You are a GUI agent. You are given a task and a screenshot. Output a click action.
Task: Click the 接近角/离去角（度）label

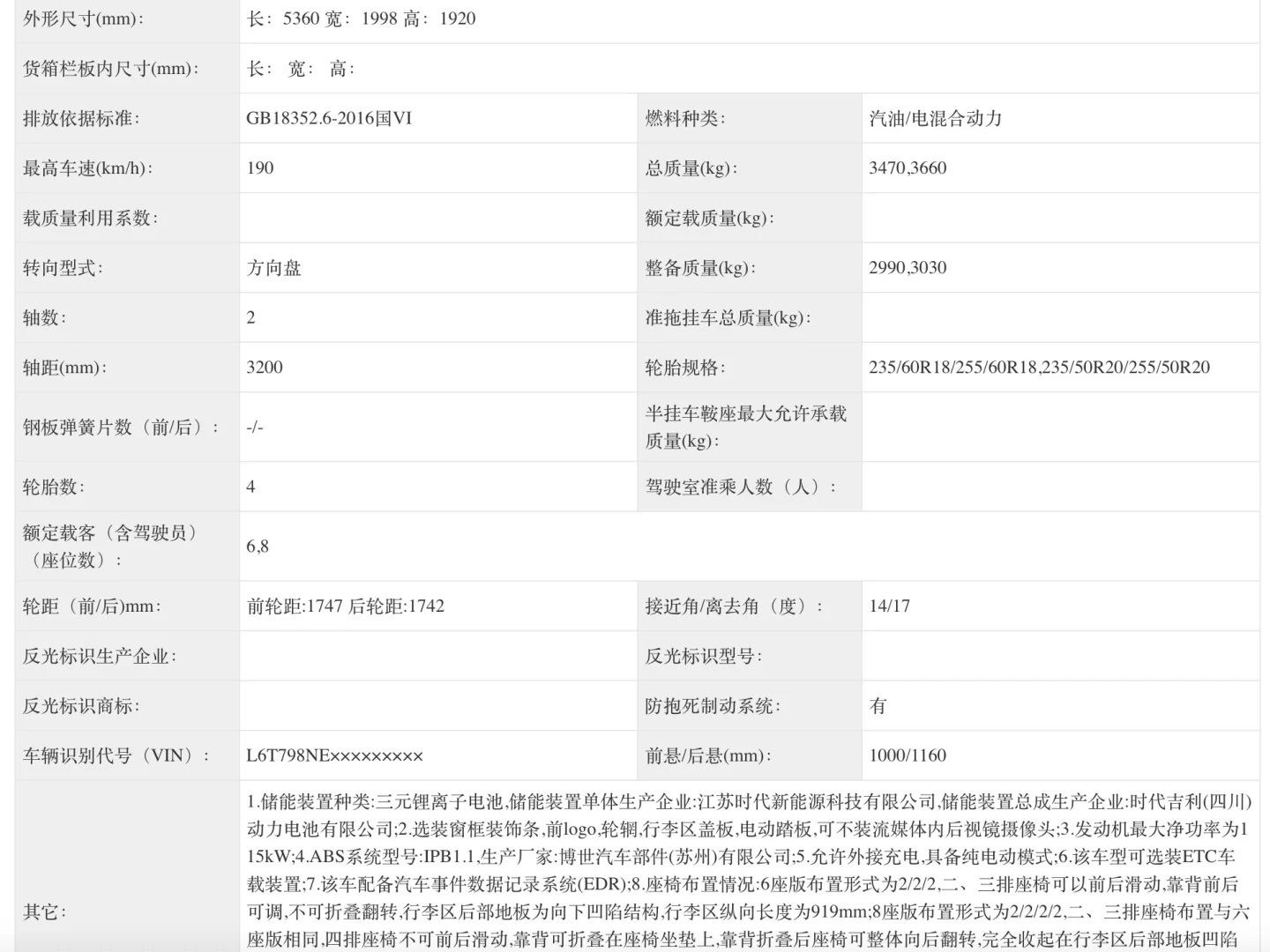734,606
